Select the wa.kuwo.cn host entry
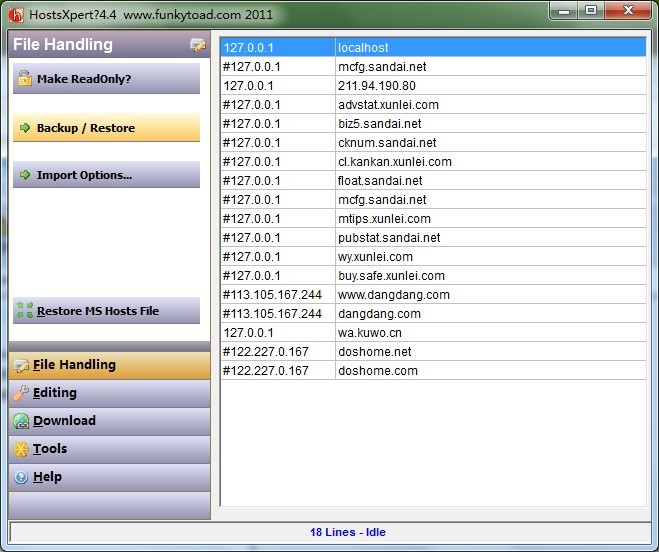Viewport: 659px width, 552px height. tap(432, 333)
